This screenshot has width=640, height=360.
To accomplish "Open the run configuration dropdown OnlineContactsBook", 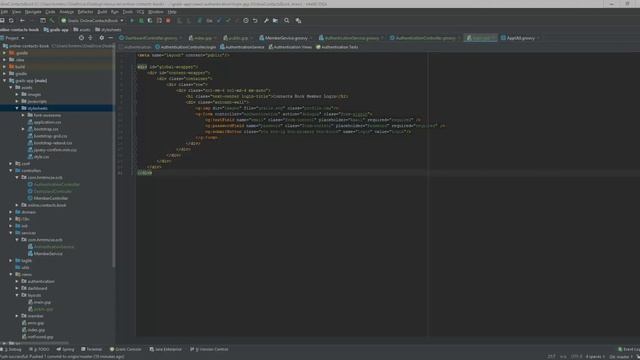I will (x=93, y=20).
